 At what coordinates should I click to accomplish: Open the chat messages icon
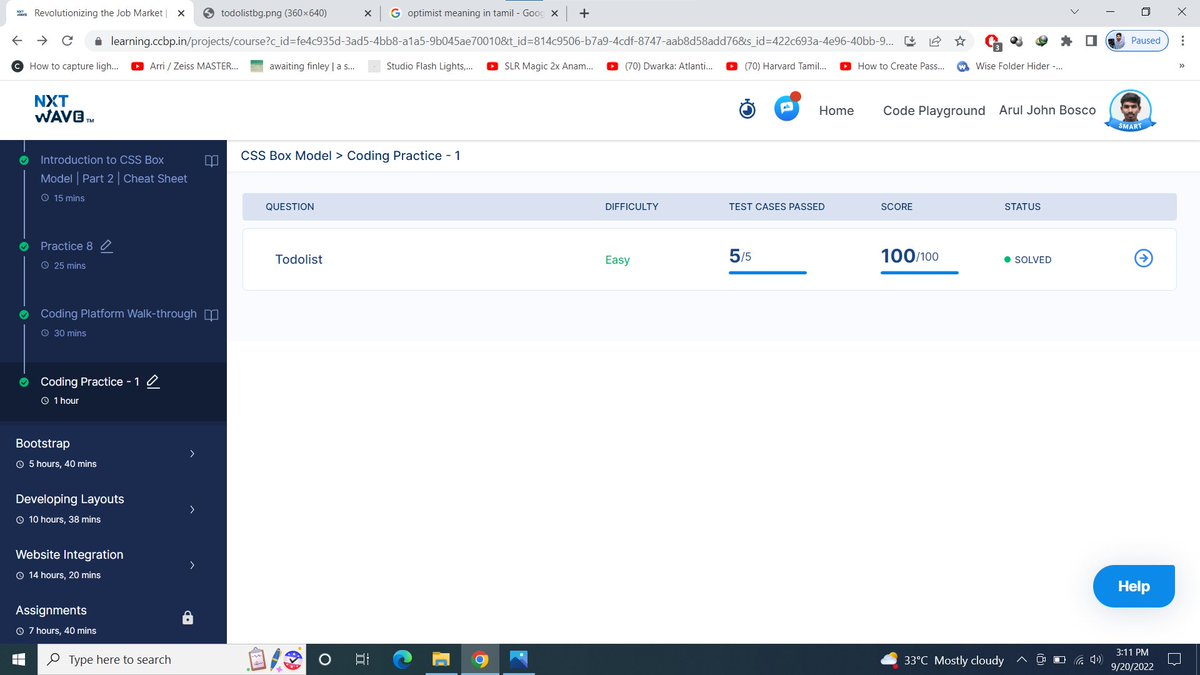[787, 108]
